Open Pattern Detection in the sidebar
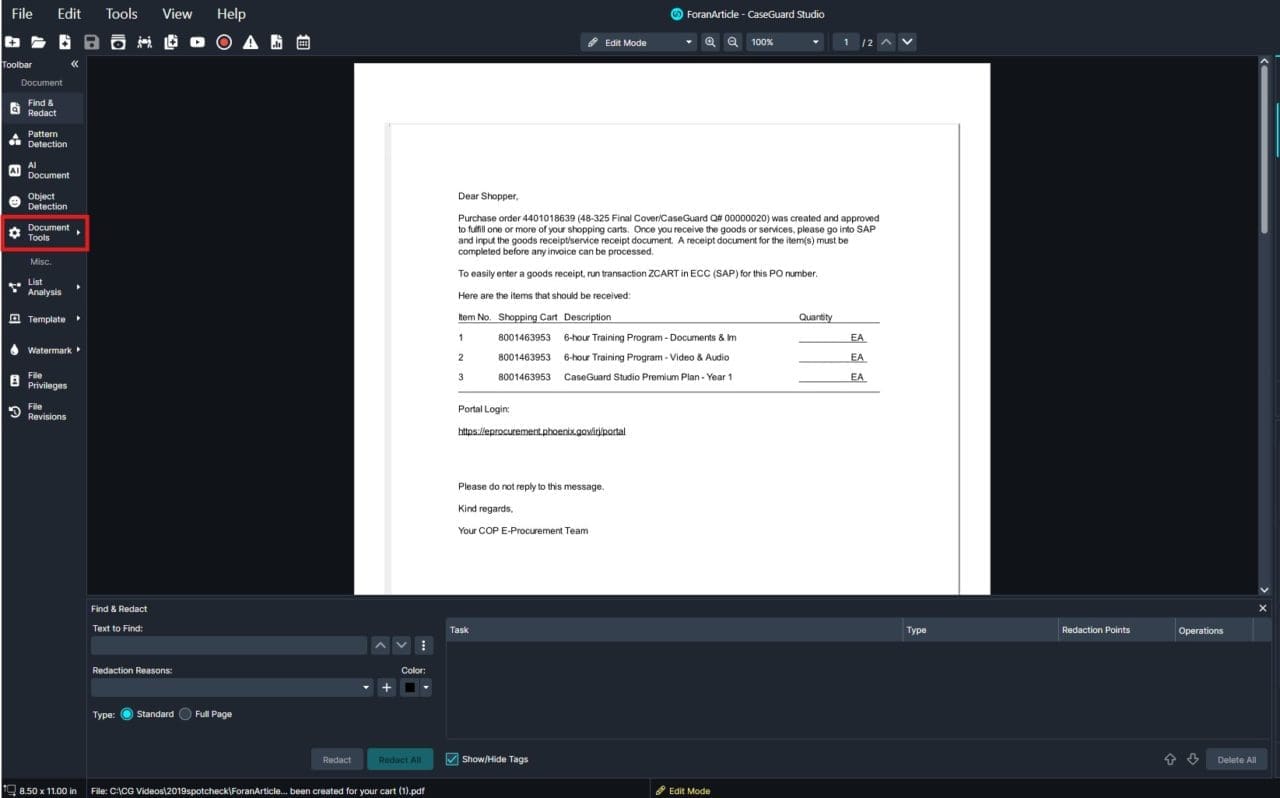This screenshot has height=798, width=1280. tap(42, 139)
